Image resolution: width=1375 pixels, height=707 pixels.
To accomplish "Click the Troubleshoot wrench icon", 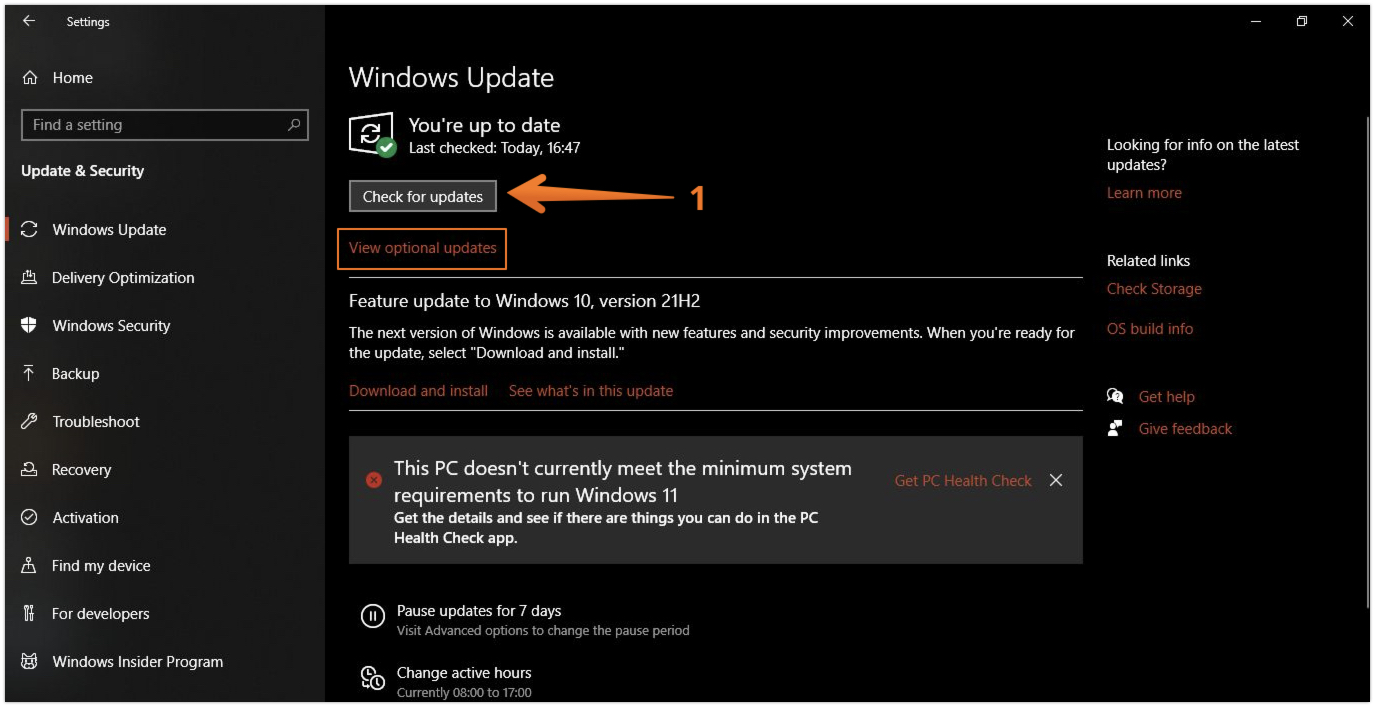I will pos(29,422).
